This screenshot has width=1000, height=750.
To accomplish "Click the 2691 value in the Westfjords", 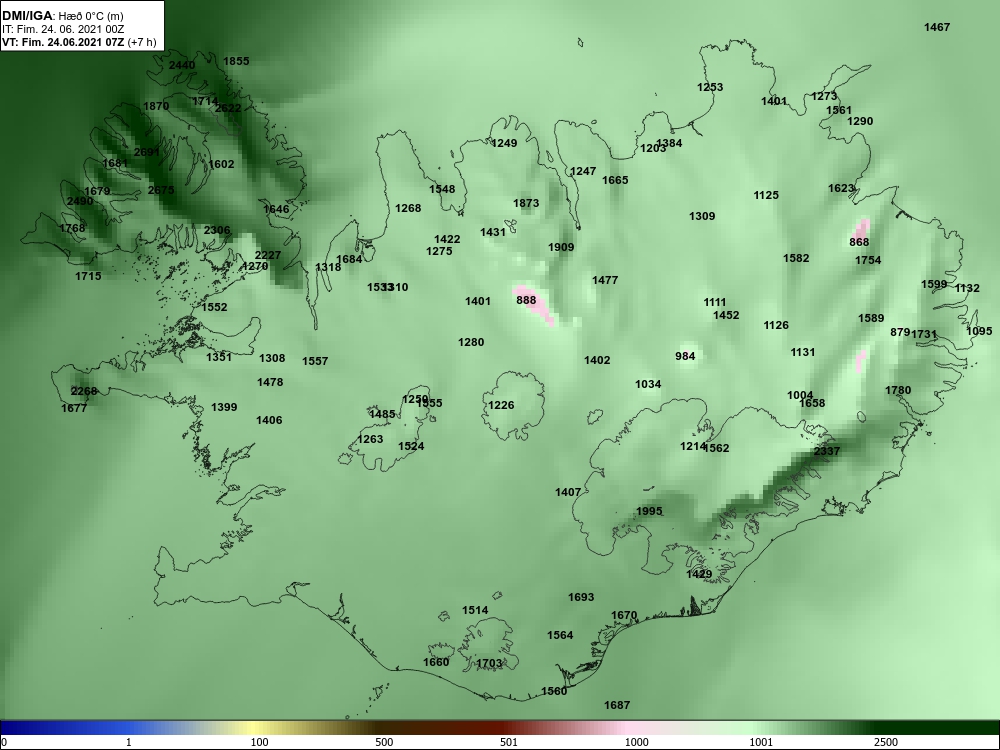I will (147, 152).
